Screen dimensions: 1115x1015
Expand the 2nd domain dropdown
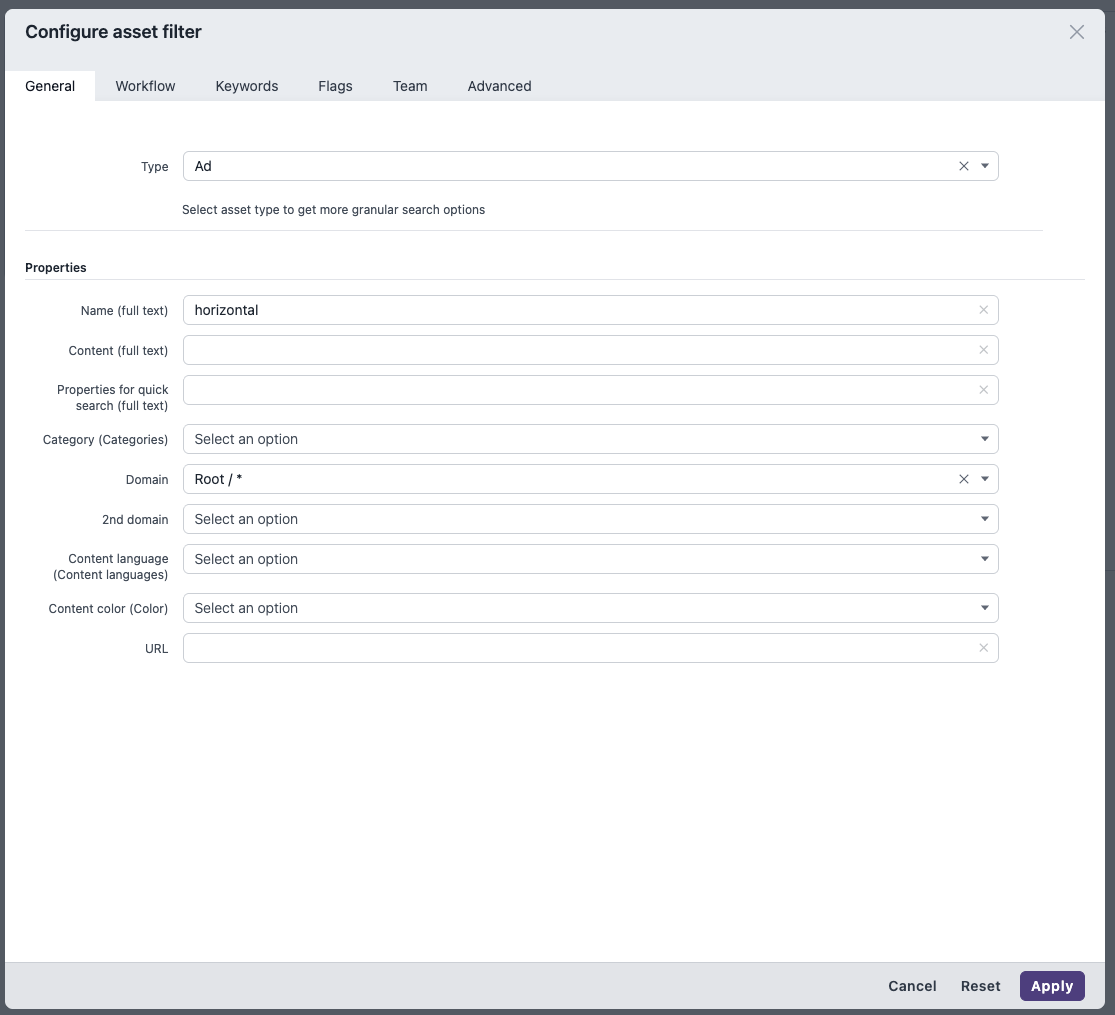pos(985,519)
